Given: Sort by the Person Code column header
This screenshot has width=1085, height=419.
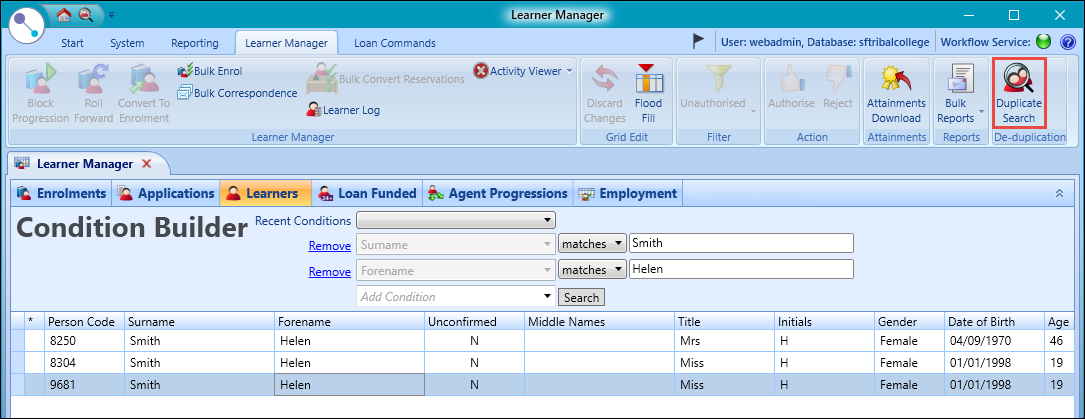Looking at the screenshot, I should [x=84, y=322].
